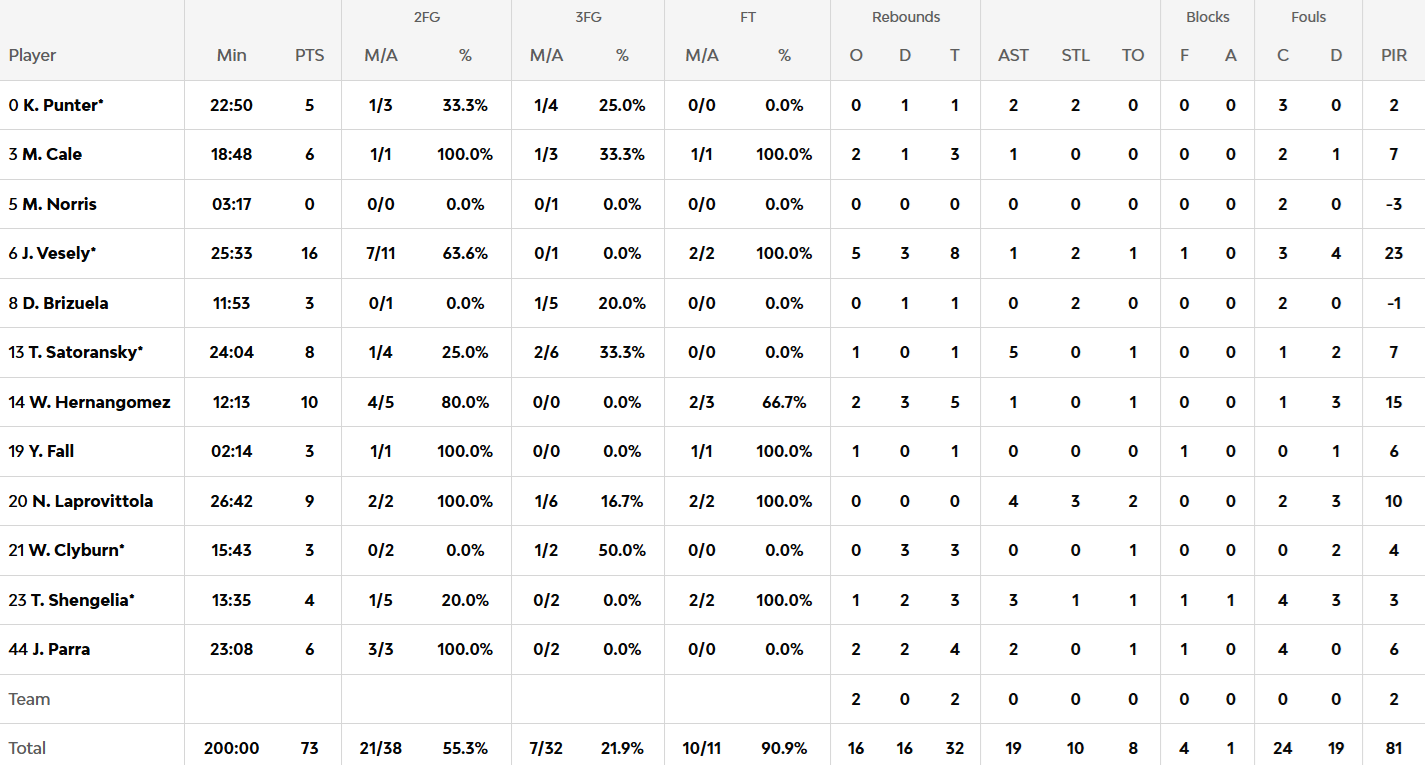1425x765 pixels.
Task: Select the STL column header
Action: [x=1076, y=55]
